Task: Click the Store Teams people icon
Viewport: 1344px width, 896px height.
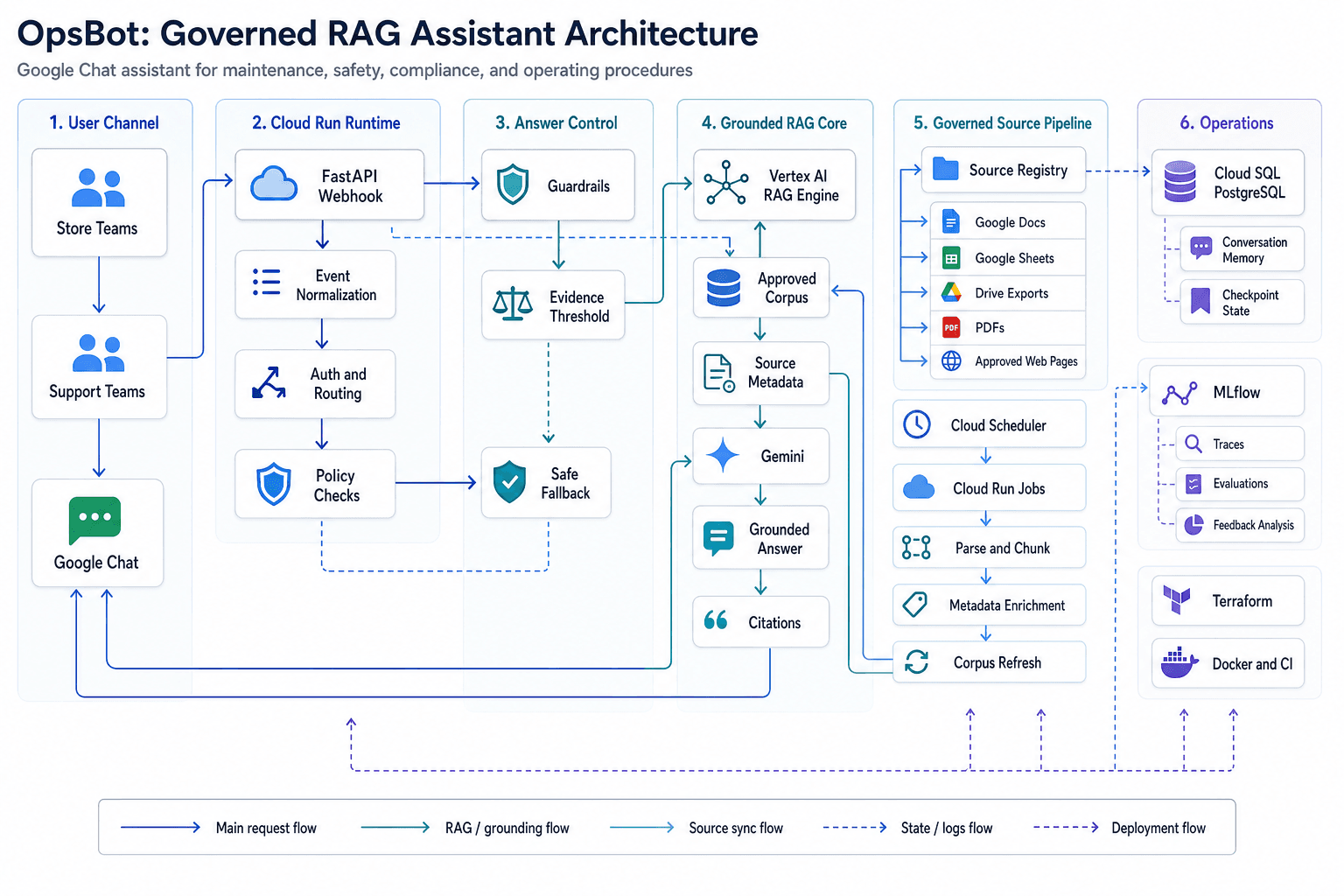Action: (x=98, y=188)
